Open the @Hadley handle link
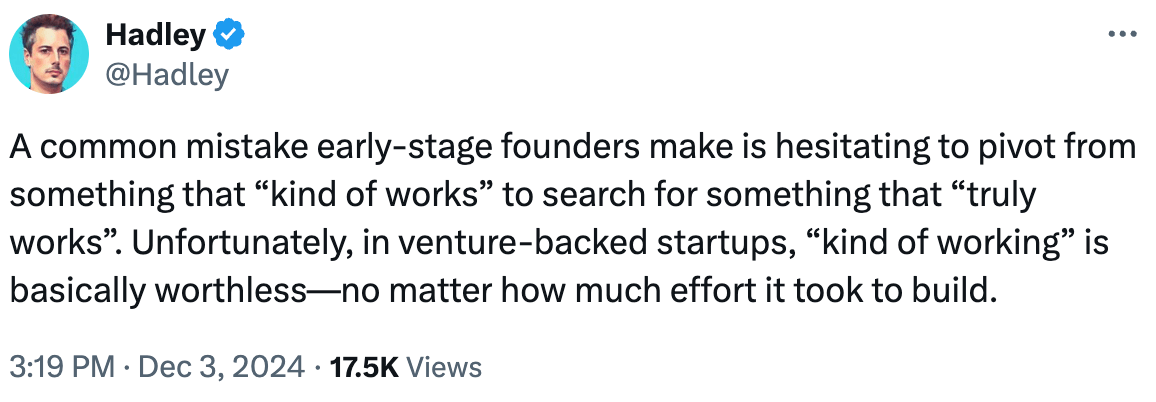This screenshot has height=402, width=1156. [x=167, y=74]
